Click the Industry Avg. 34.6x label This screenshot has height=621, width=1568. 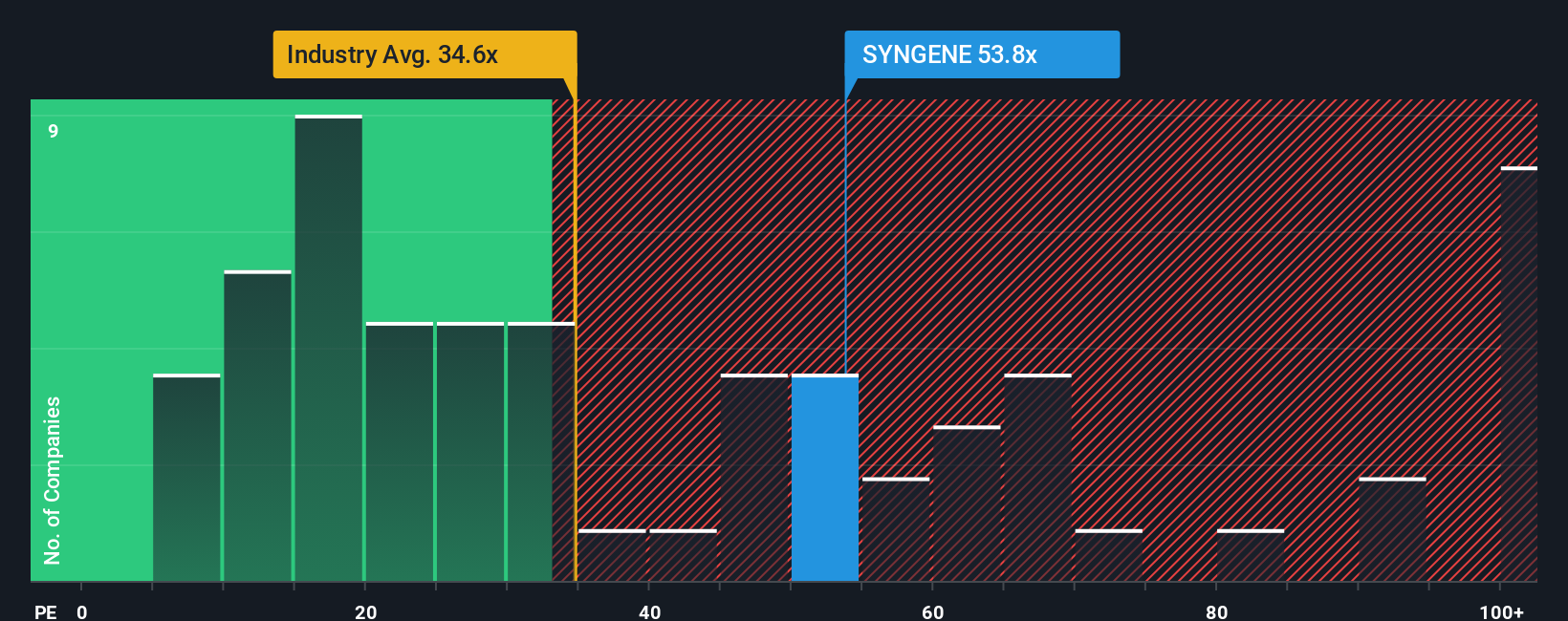pyautogui.click(x=425, y=54)
